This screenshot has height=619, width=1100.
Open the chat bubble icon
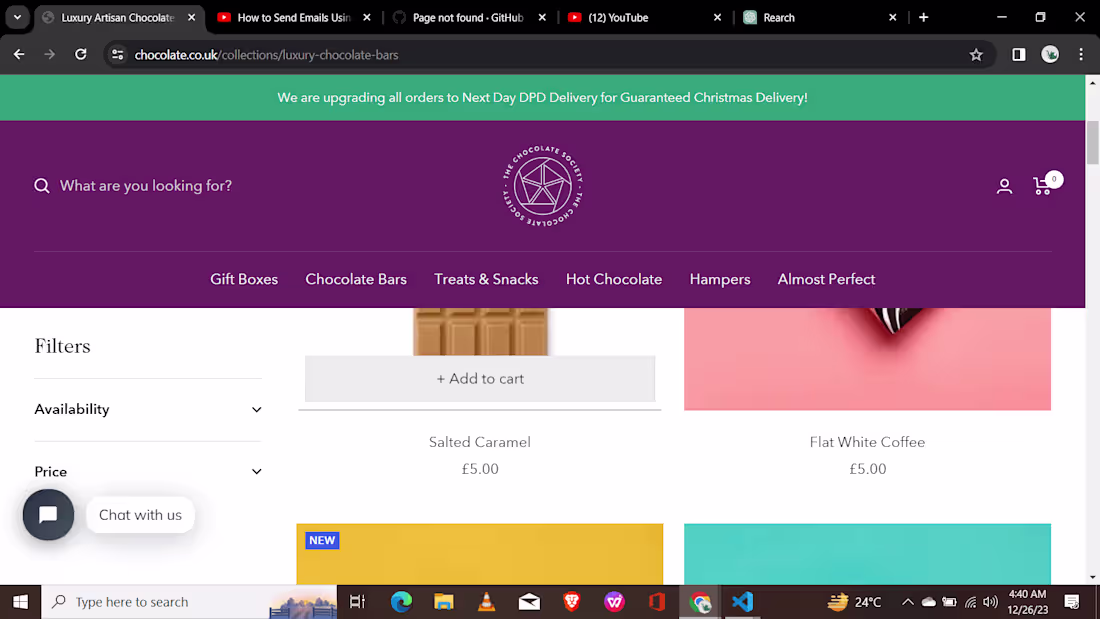(x=47, y=514)
